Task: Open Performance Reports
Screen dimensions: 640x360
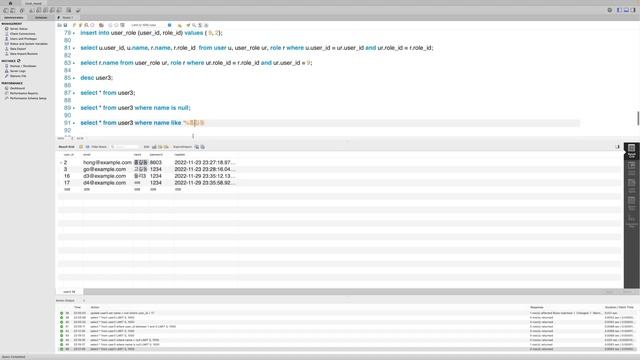Action: tap(24, 93)
